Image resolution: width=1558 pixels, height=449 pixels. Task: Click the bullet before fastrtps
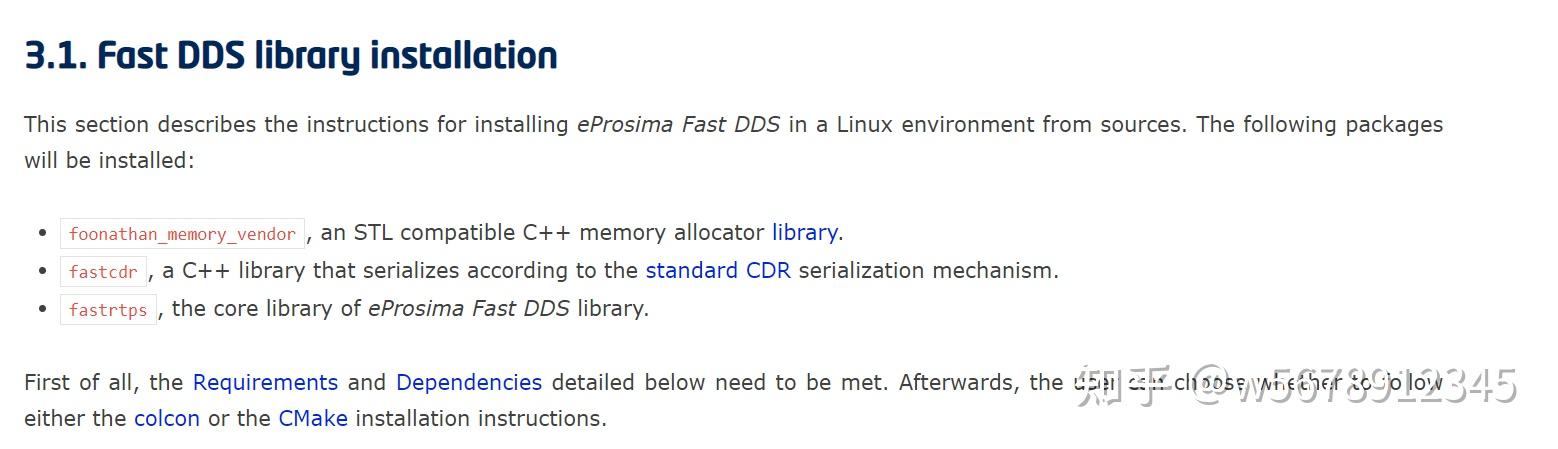pos(42,309)
